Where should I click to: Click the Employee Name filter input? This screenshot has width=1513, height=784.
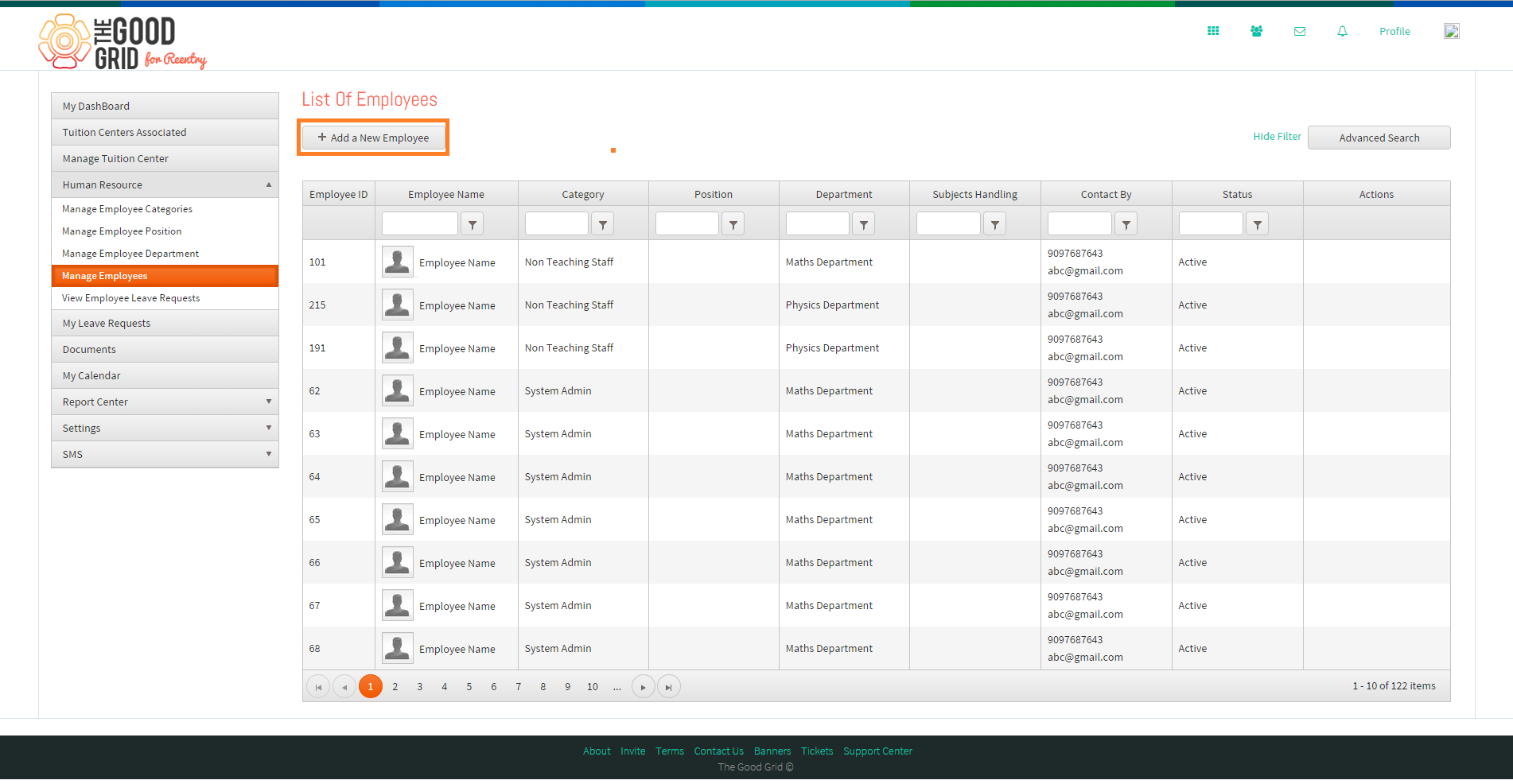tap(420, 224)
